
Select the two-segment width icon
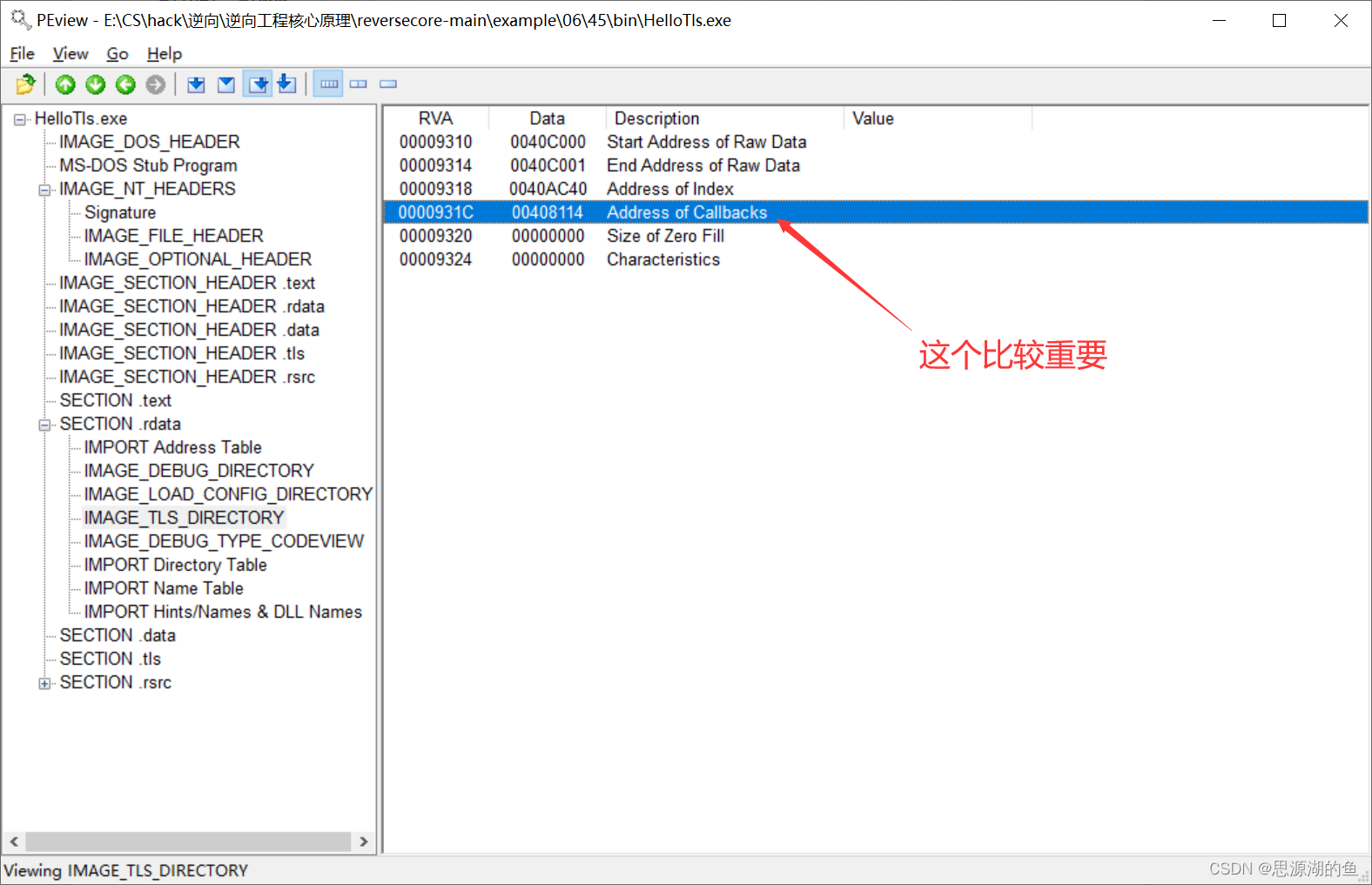359,84
